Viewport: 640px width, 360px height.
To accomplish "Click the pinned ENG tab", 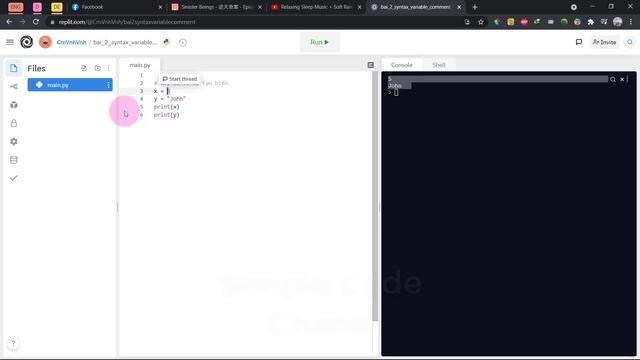I will pyautogui.click(x=16, y=7).
